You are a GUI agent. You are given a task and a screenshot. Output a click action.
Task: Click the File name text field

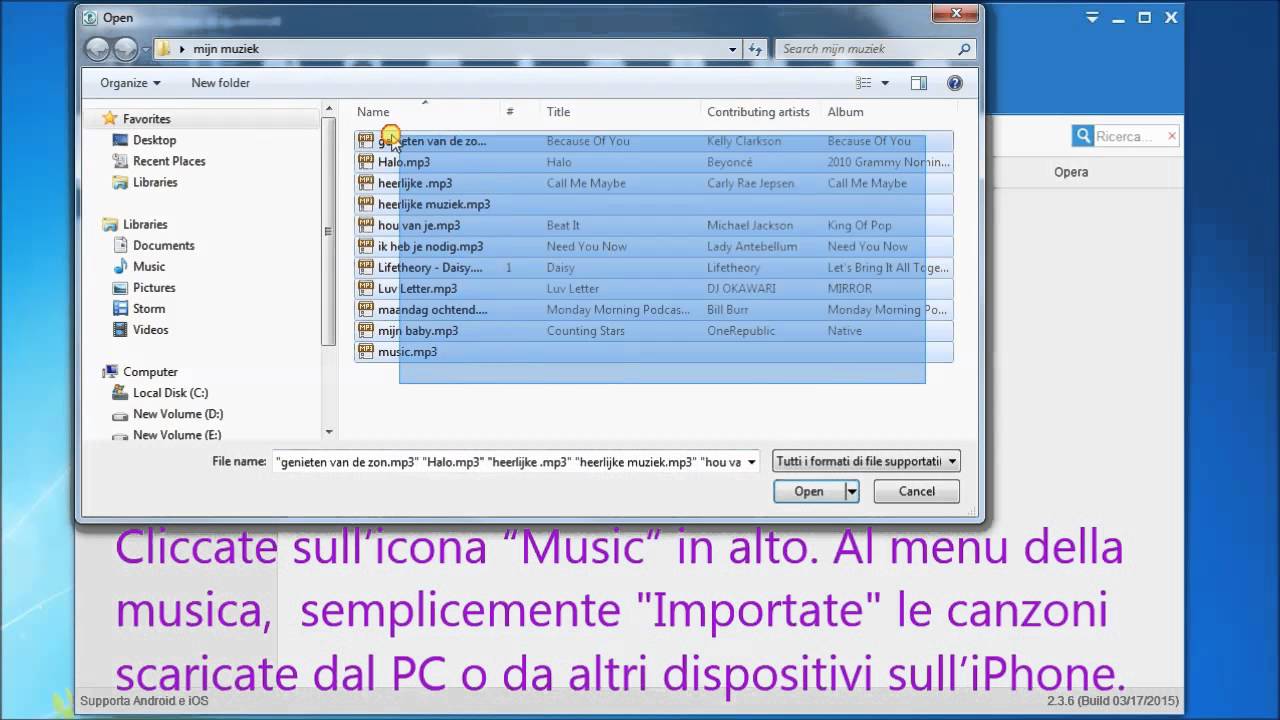point(508,462)
